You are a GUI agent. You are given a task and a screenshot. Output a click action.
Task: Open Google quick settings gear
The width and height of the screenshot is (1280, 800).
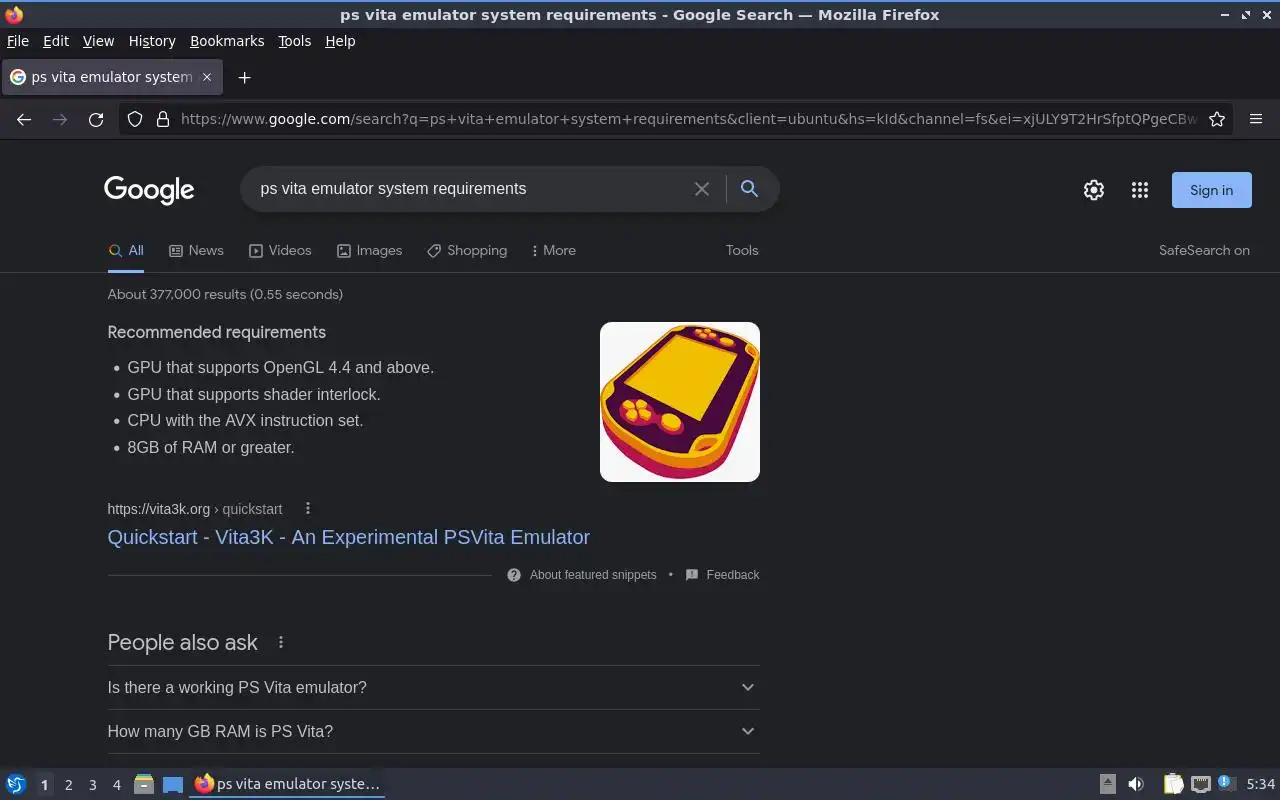(x=1094, y=190)
